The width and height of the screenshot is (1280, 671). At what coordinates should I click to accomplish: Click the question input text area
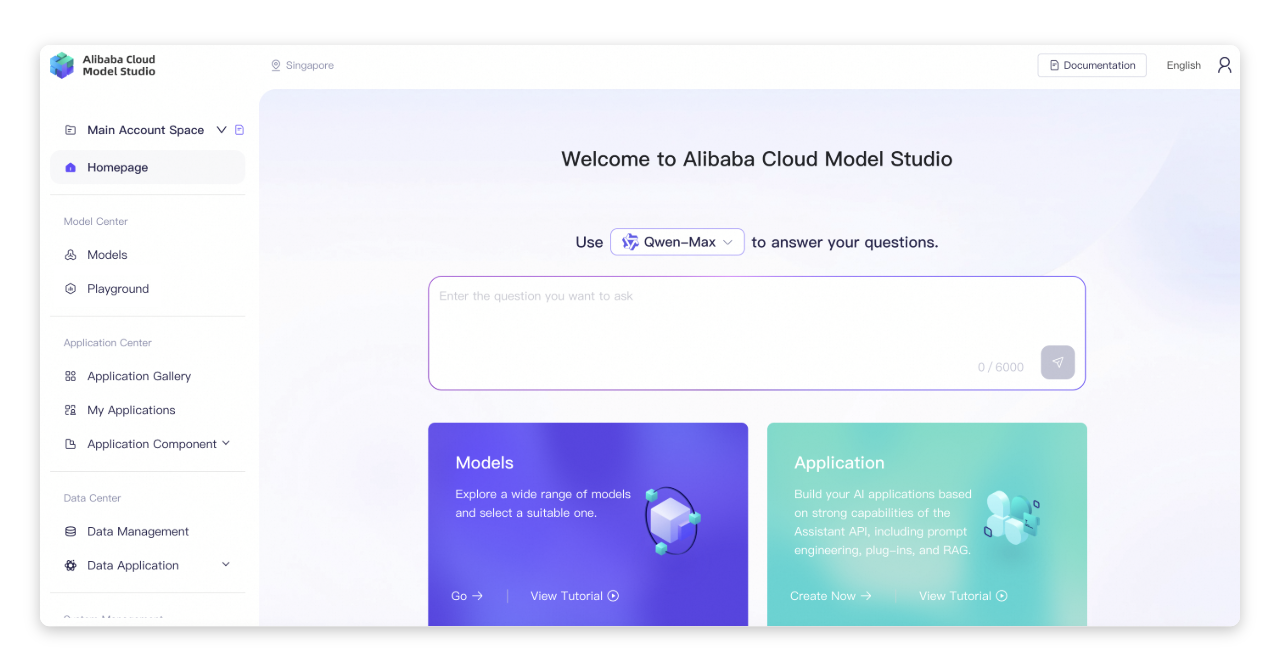pos(757,333)
